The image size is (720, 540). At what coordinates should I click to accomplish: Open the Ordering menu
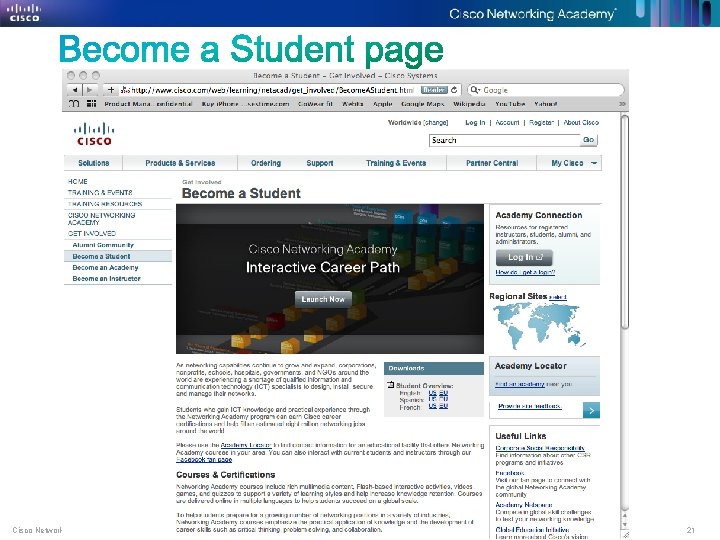click(x=266, y=163)
